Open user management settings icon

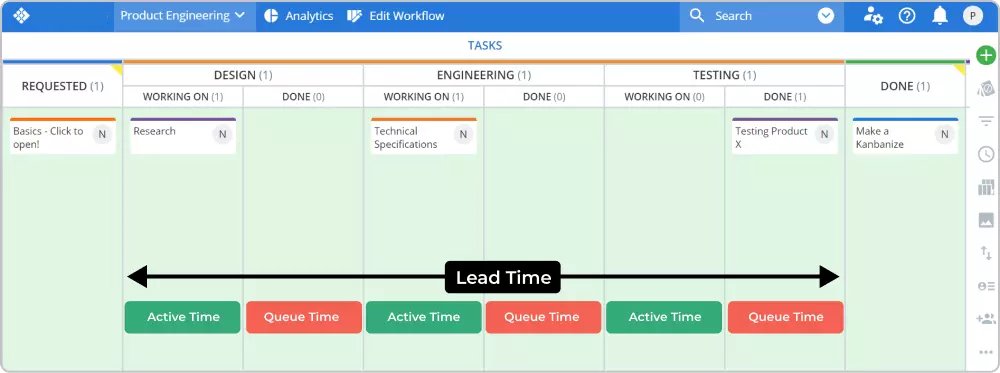tap(873, 16)
